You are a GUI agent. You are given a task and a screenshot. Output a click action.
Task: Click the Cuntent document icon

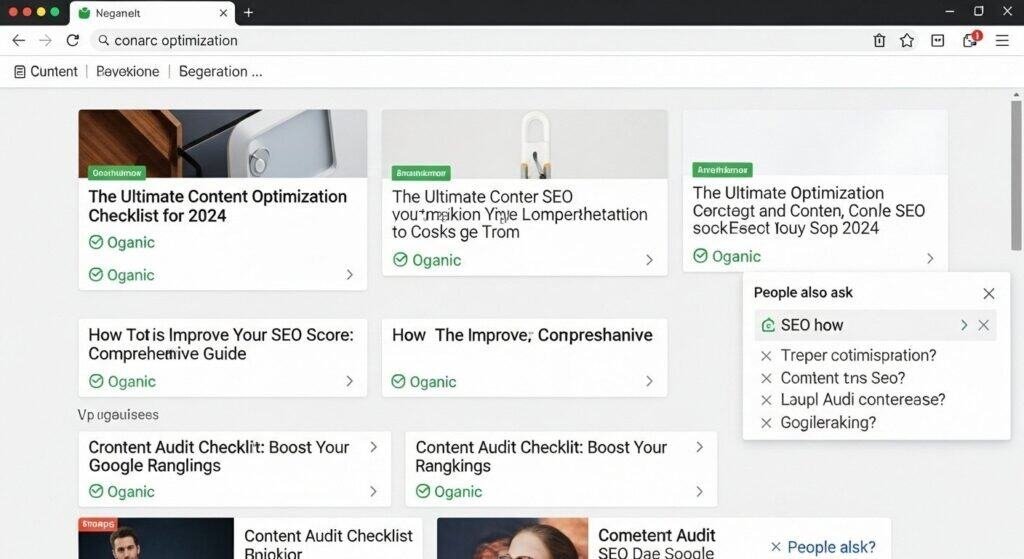click(x=20, y=72)
